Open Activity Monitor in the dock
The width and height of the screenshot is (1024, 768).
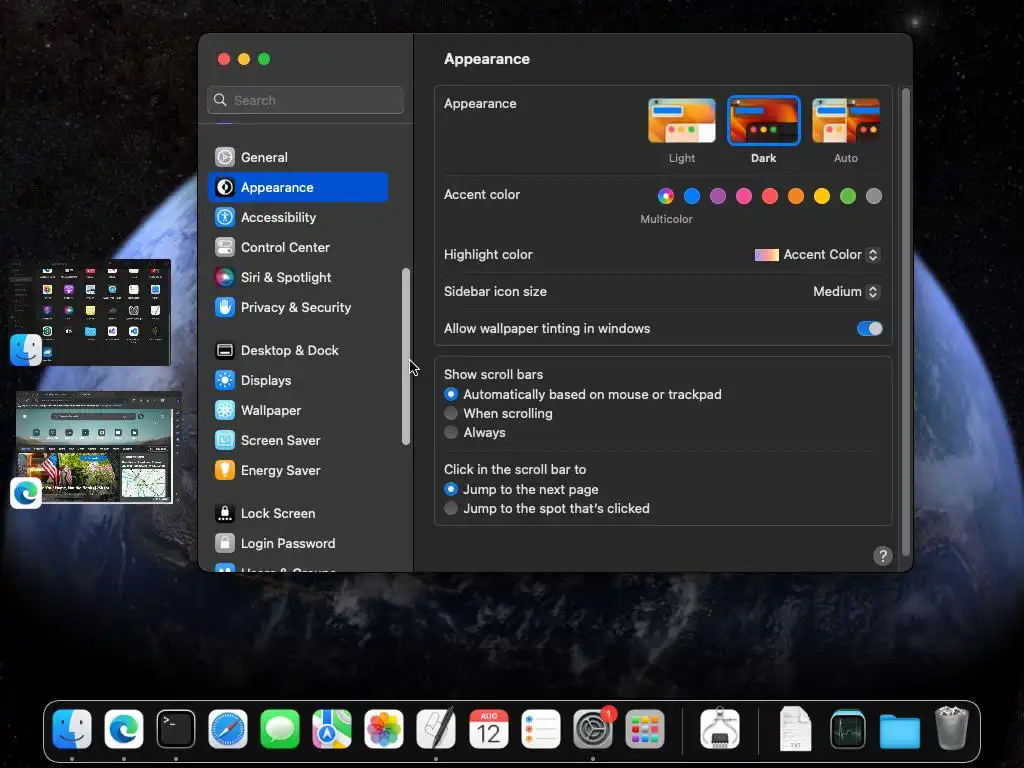[x=848, y=729]
